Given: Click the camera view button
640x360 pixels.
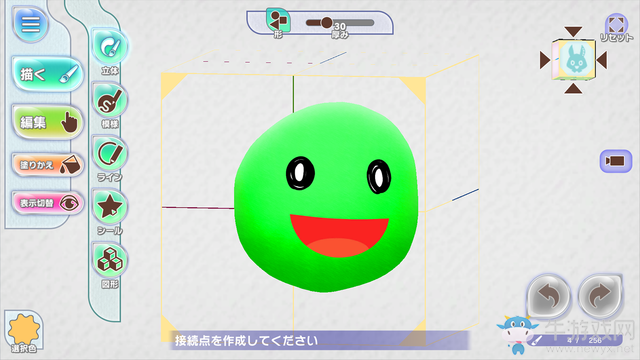Looking at the screenshot, I should point(616,161).
